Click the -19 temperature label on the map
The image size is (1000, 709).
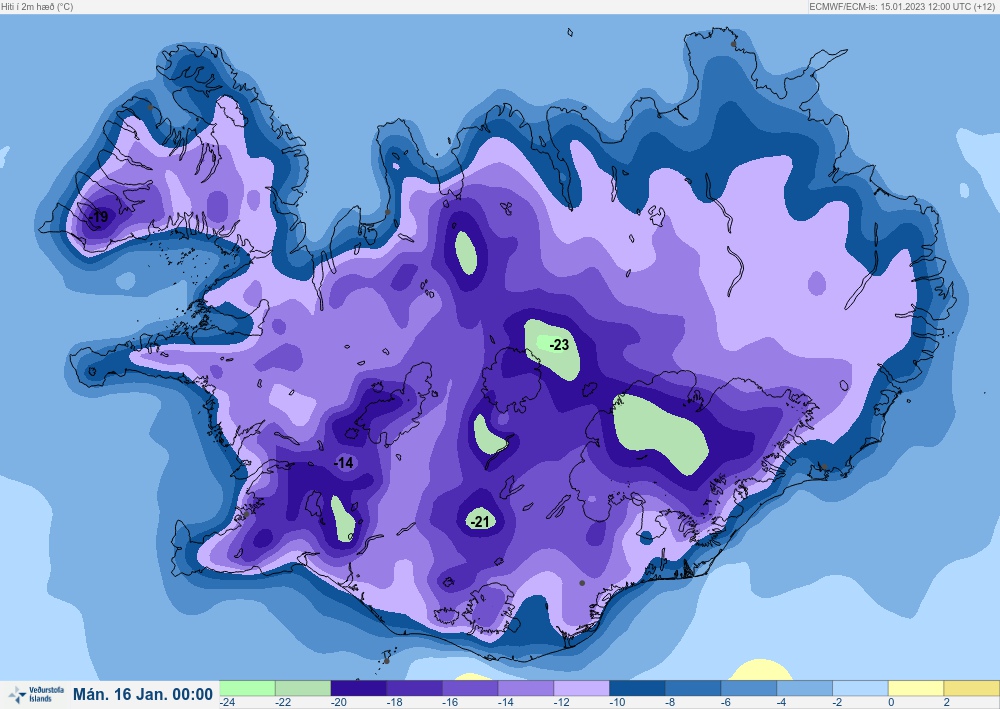pos(98,217)
